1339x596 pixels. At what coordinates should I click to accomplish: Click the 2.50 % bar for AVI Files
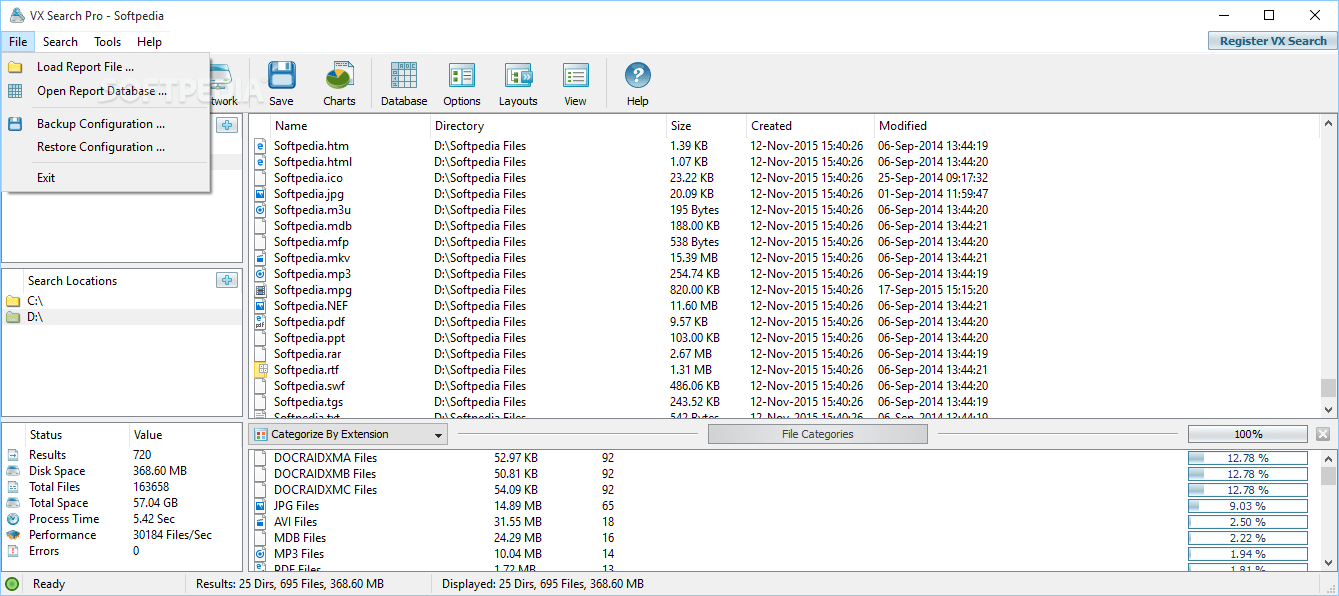point(1248,522)
